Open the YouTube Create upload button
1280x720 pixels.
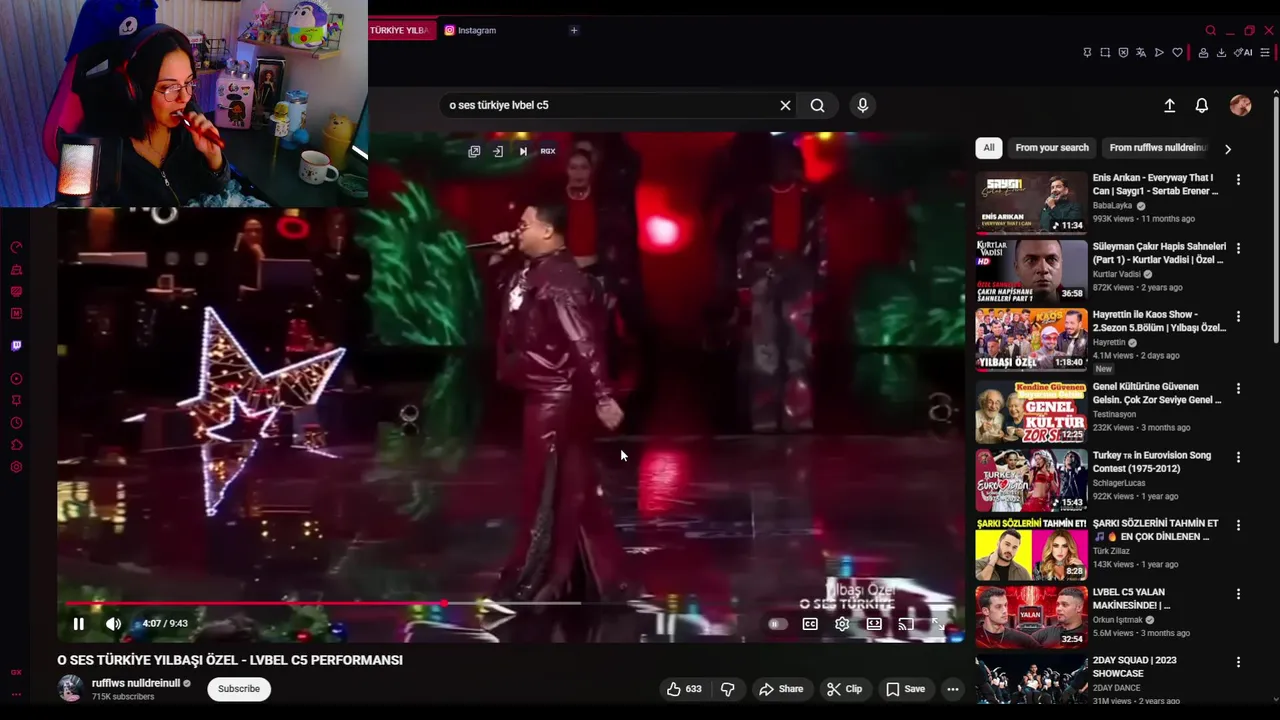tap(1169, 105)
